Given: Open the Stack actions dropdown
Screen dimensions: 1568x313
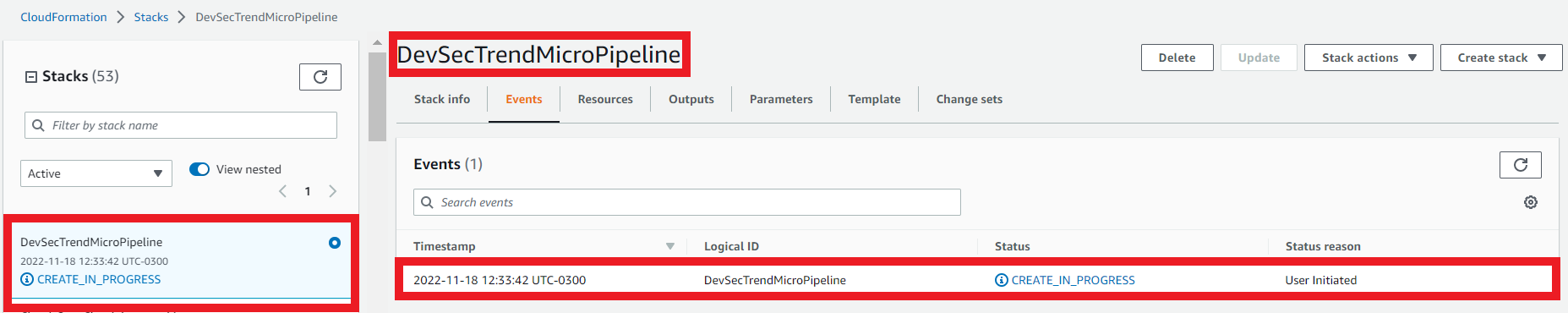Looking at the screenshot, I should pyautogui.click(x=1369, y=58).
